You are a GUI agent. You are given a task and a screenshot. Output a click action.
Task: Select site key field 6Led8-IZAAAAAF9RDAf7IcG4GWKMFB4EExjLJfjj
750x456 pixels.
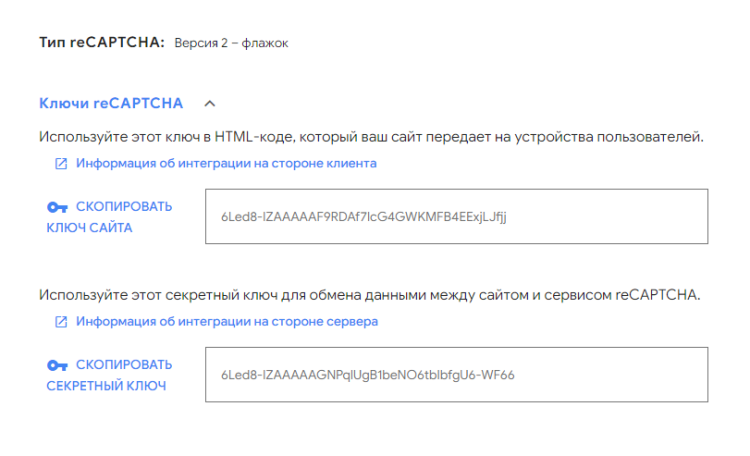[456, 216]
